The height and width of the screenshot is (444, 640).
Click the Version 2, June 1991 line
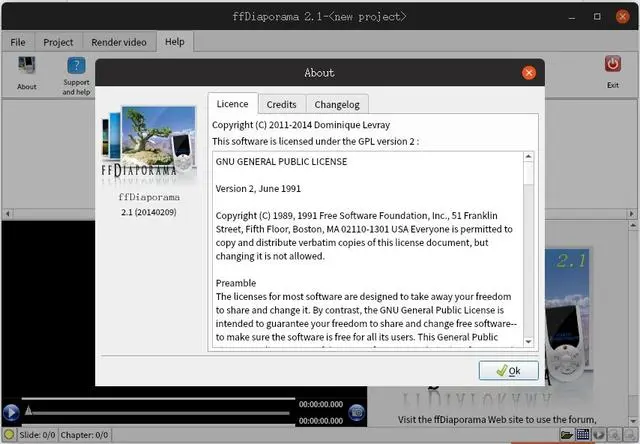click(x=258, y=189)
